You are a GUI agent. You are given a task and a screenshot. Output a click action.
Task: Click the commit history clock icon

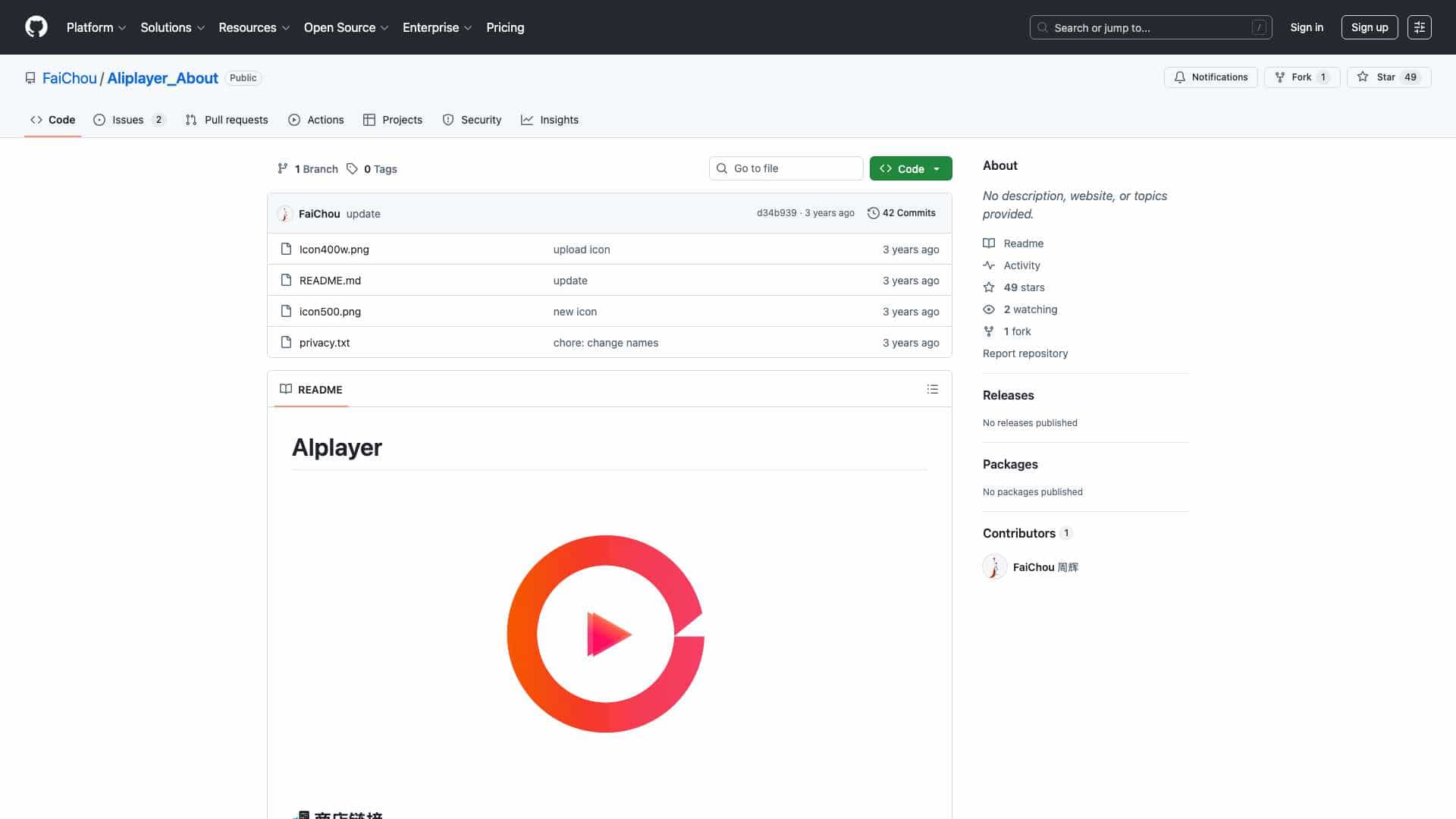[x=873, y=213]
